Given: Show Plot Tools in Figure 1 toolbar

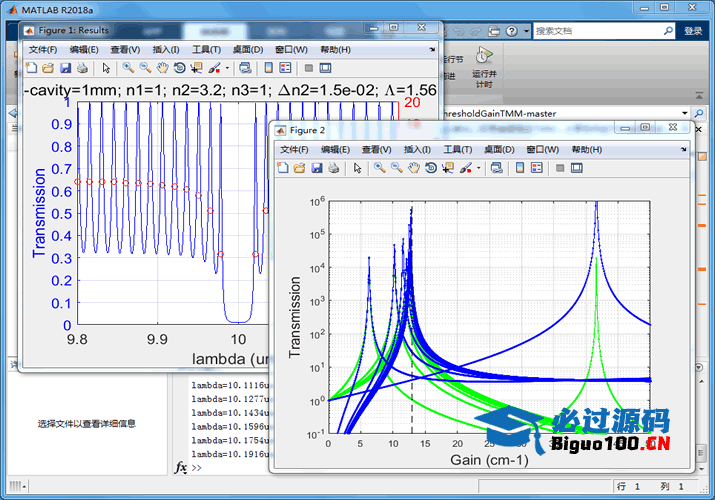Looking at the screenshot, I should (x=325, y=68).
